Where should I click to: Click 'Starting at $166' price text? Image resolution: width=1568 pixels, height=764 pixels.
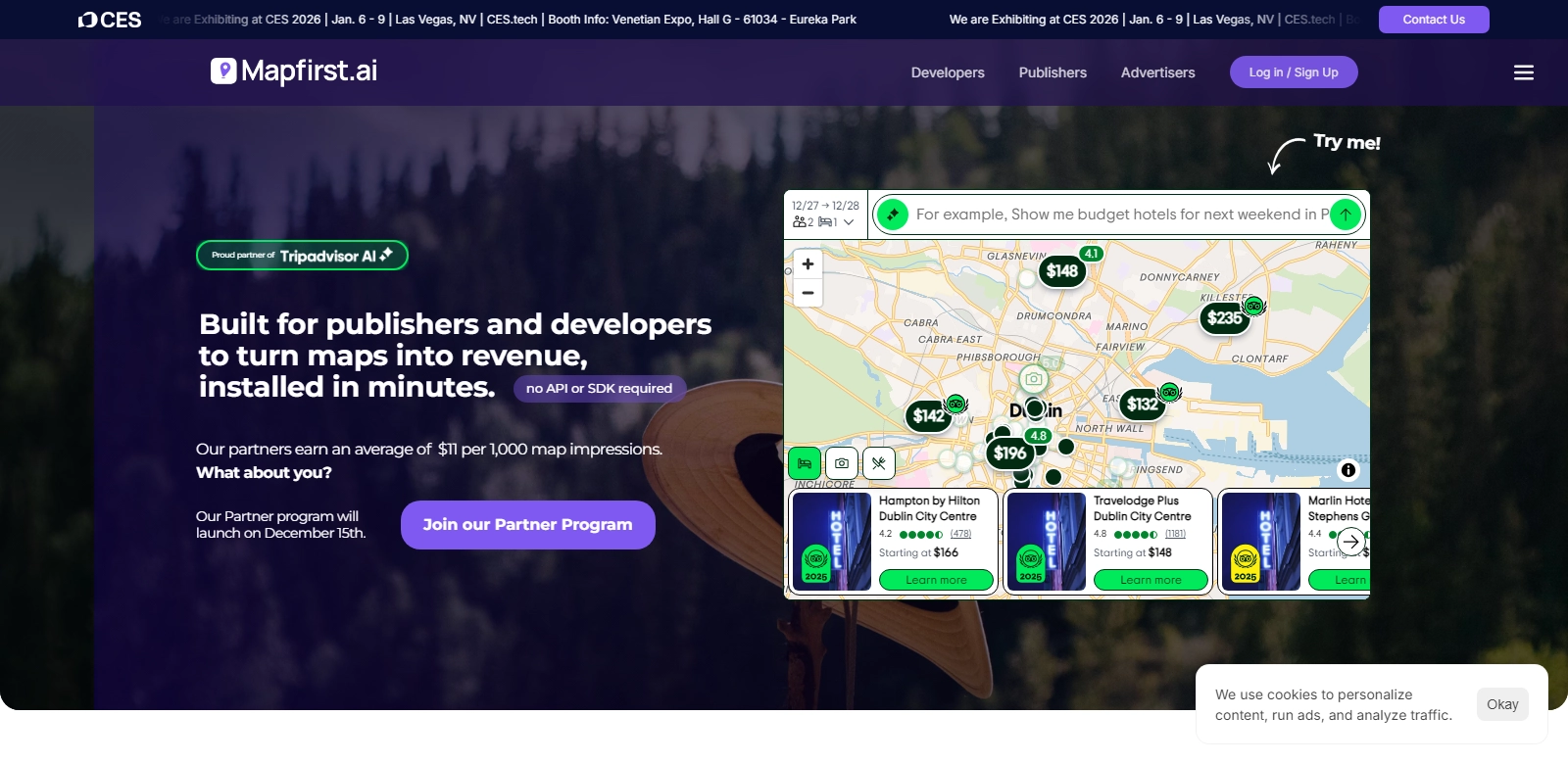[918, 552]
